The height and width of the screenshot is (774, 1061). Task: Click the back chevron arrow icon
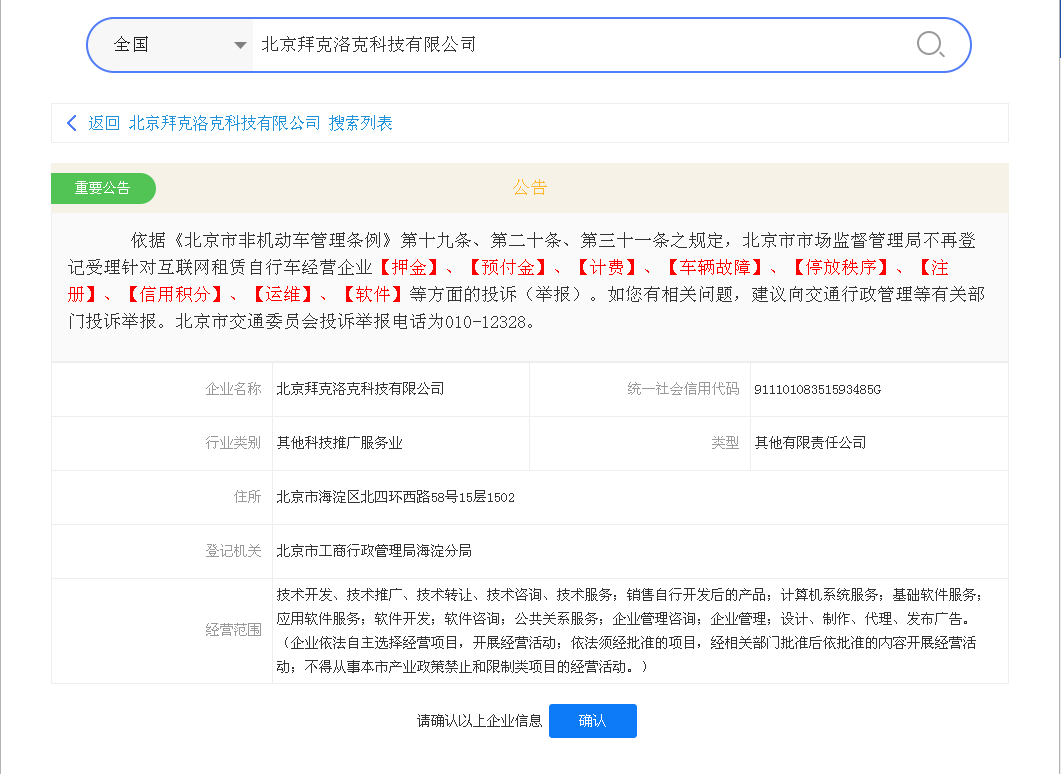(x=72, y=123)
